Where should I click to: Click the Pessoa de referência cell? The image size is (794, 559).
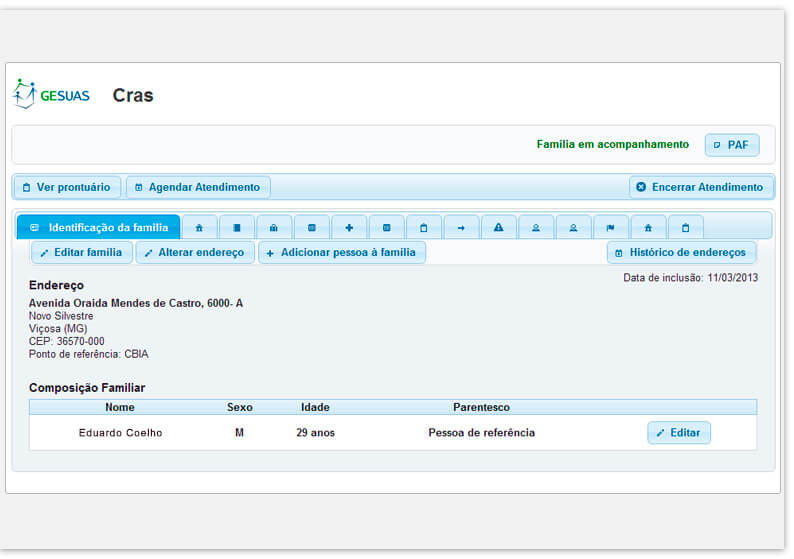click(x=482, y=433)
